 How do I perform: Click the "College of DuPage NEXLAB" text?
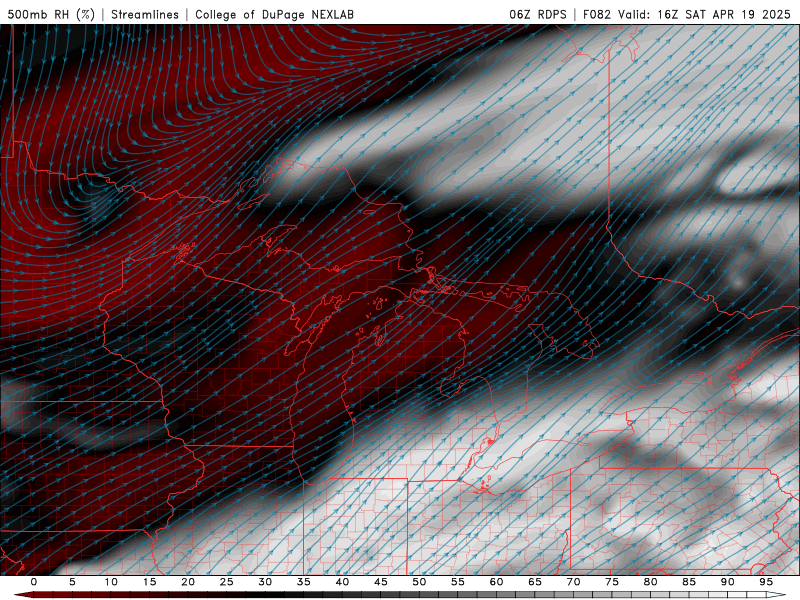274,14
